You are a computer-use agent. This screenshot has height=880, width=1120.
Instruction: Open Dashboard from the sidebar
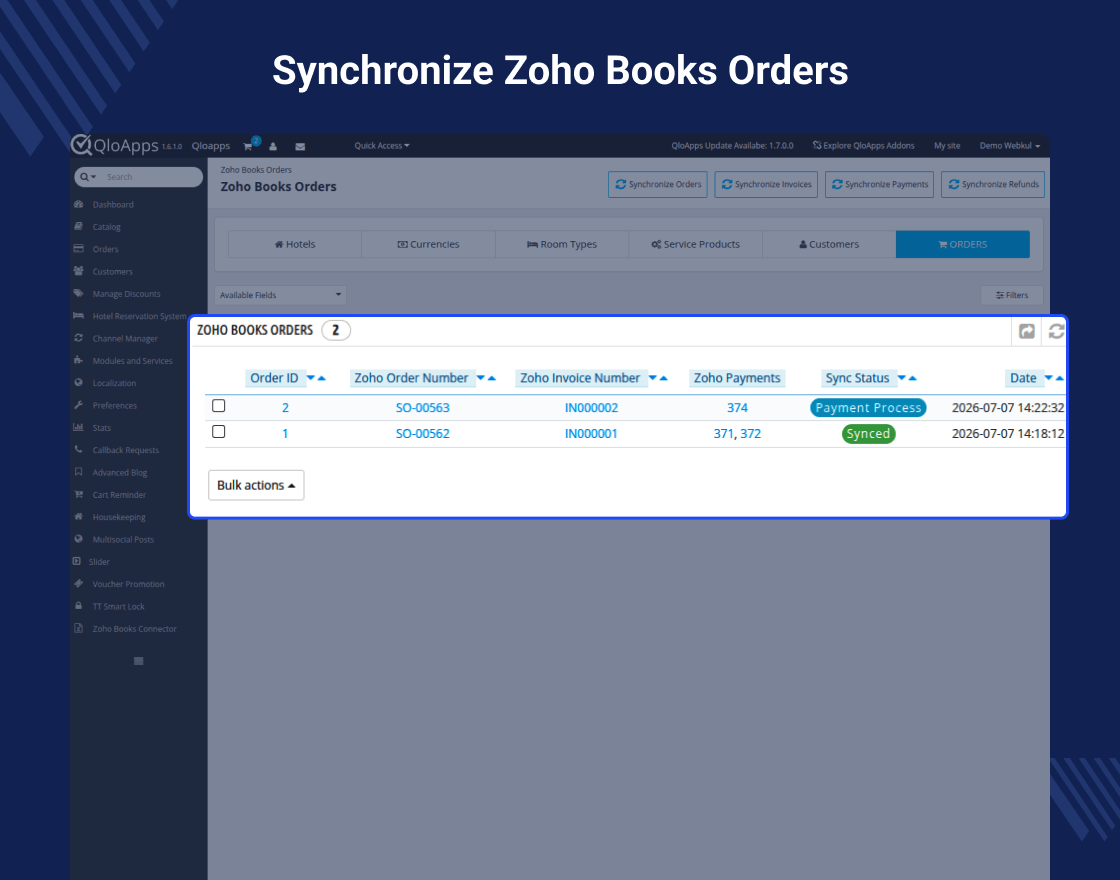pyautogui.click(x=113, y=204)
